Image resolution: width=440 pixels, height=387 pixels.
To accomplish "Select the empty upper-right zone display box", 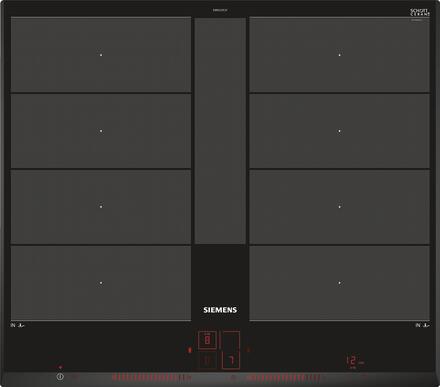I will tap(231, 340).
